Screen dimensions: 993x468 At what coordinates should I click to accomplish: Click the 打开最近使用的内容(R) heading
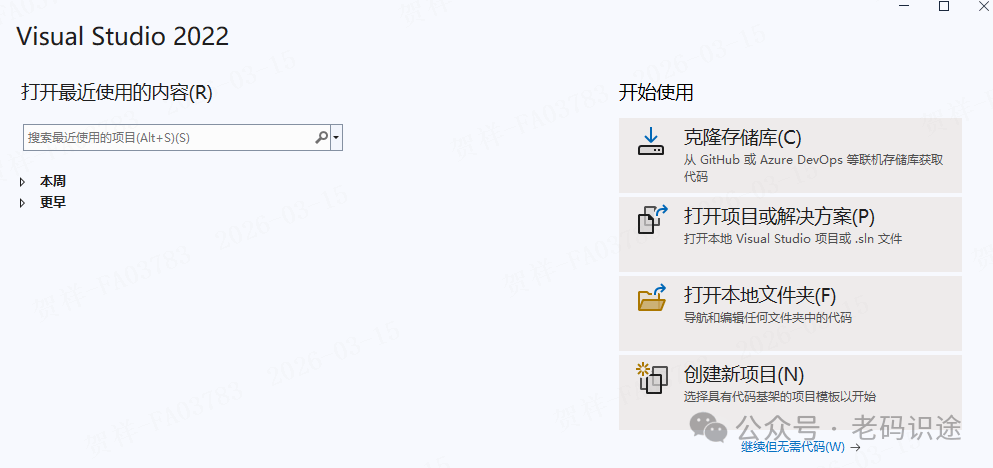(x=117, y=93)
